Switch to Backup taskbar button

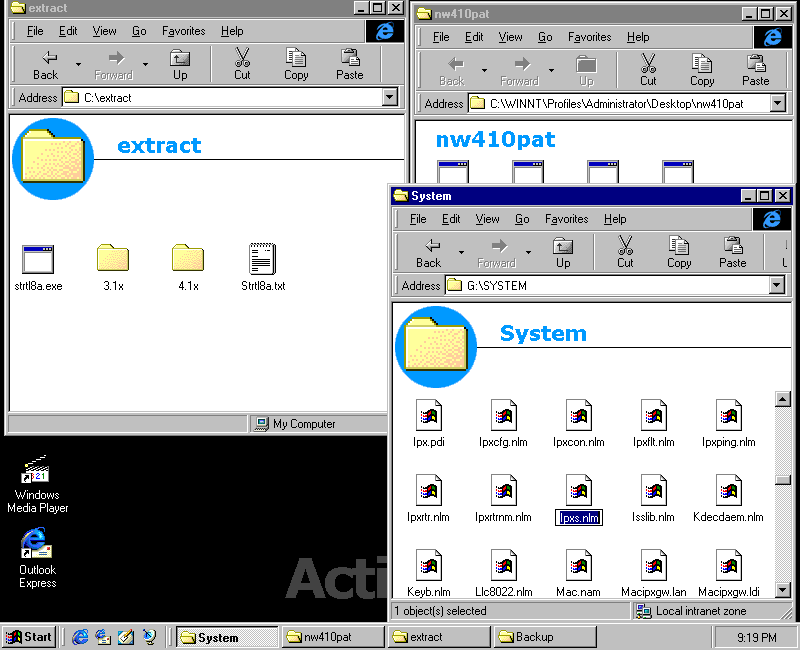click(x=545, y=637)
